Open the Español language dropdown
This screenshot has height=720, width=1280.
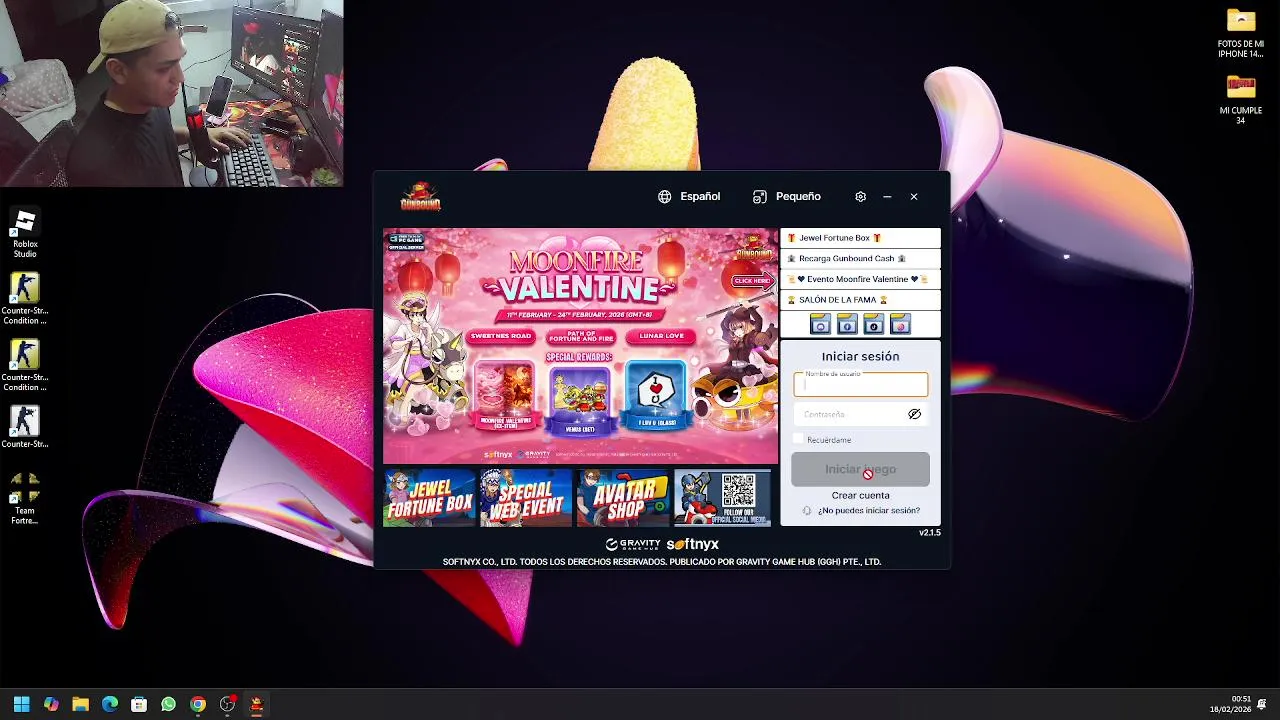tap(689, 197)
